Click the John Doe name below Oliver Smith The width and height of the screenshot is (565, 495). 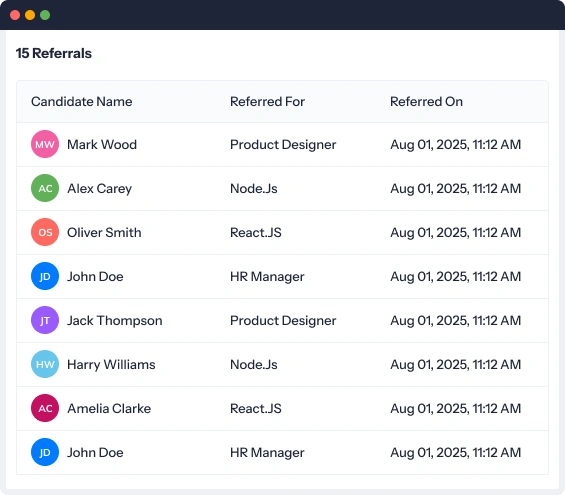[x=95, y=276]
